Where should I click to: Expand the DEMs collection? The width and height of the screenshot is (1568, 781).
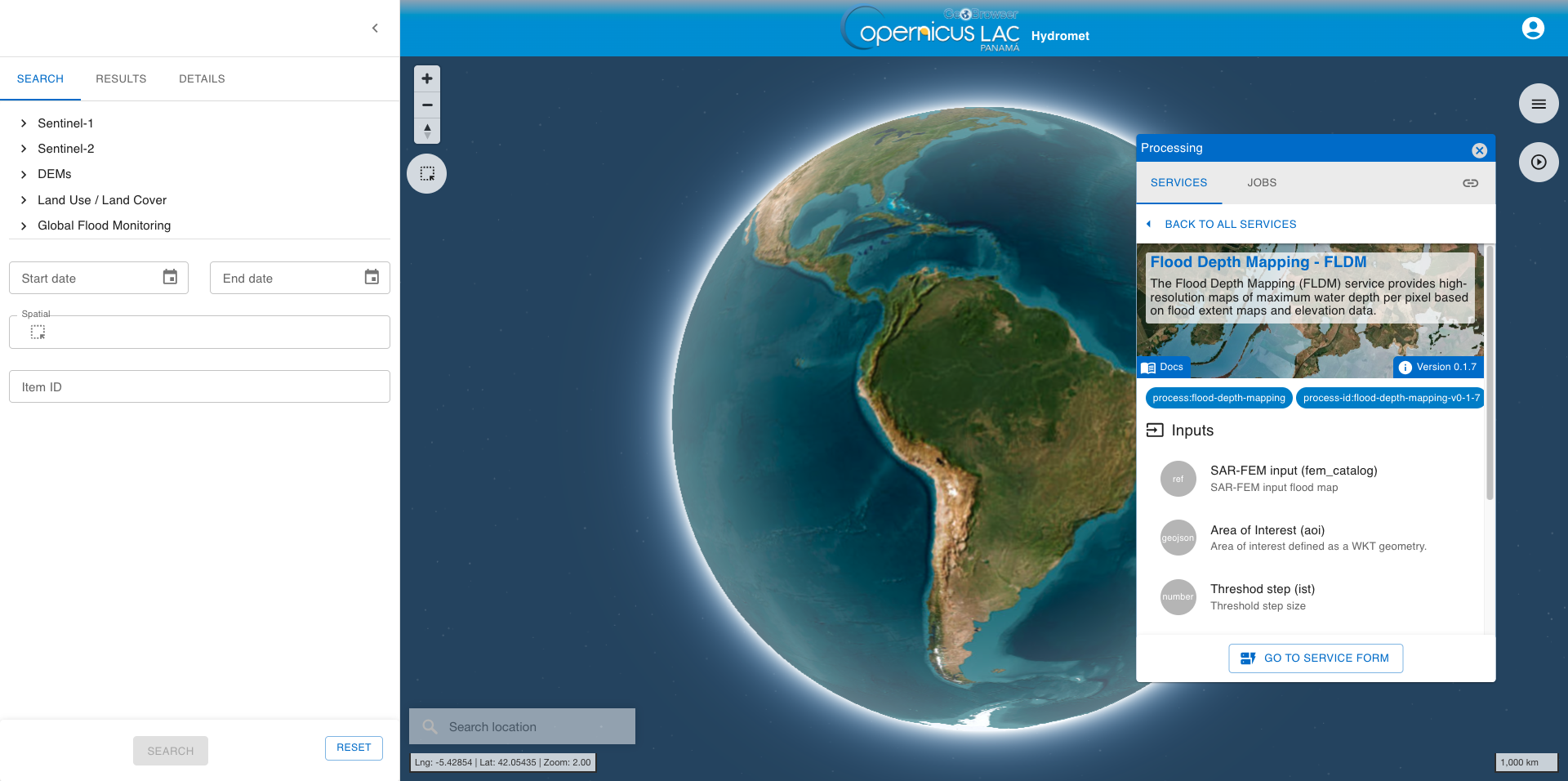click(x=24, y=174)
